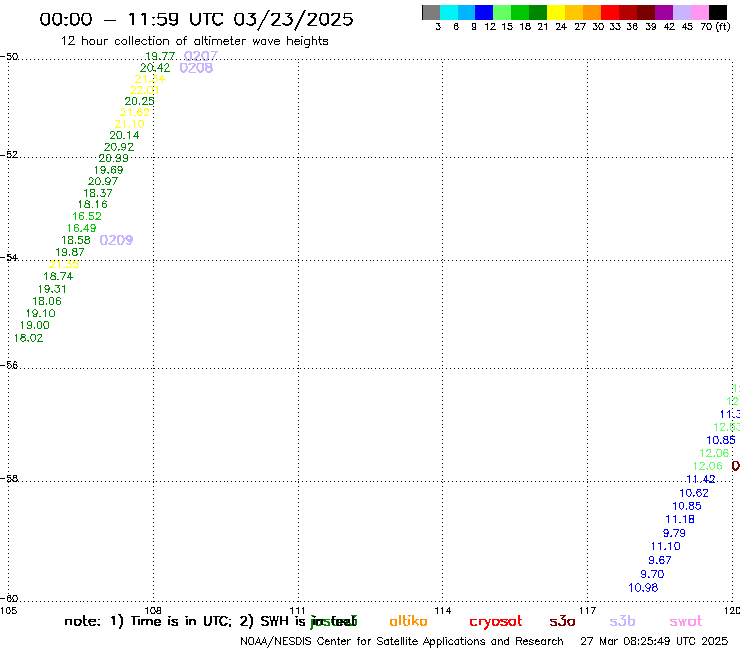This screenshot has width=740, height=650.
Task: Click the wave height value 20.99
Action: click(113, 159)
